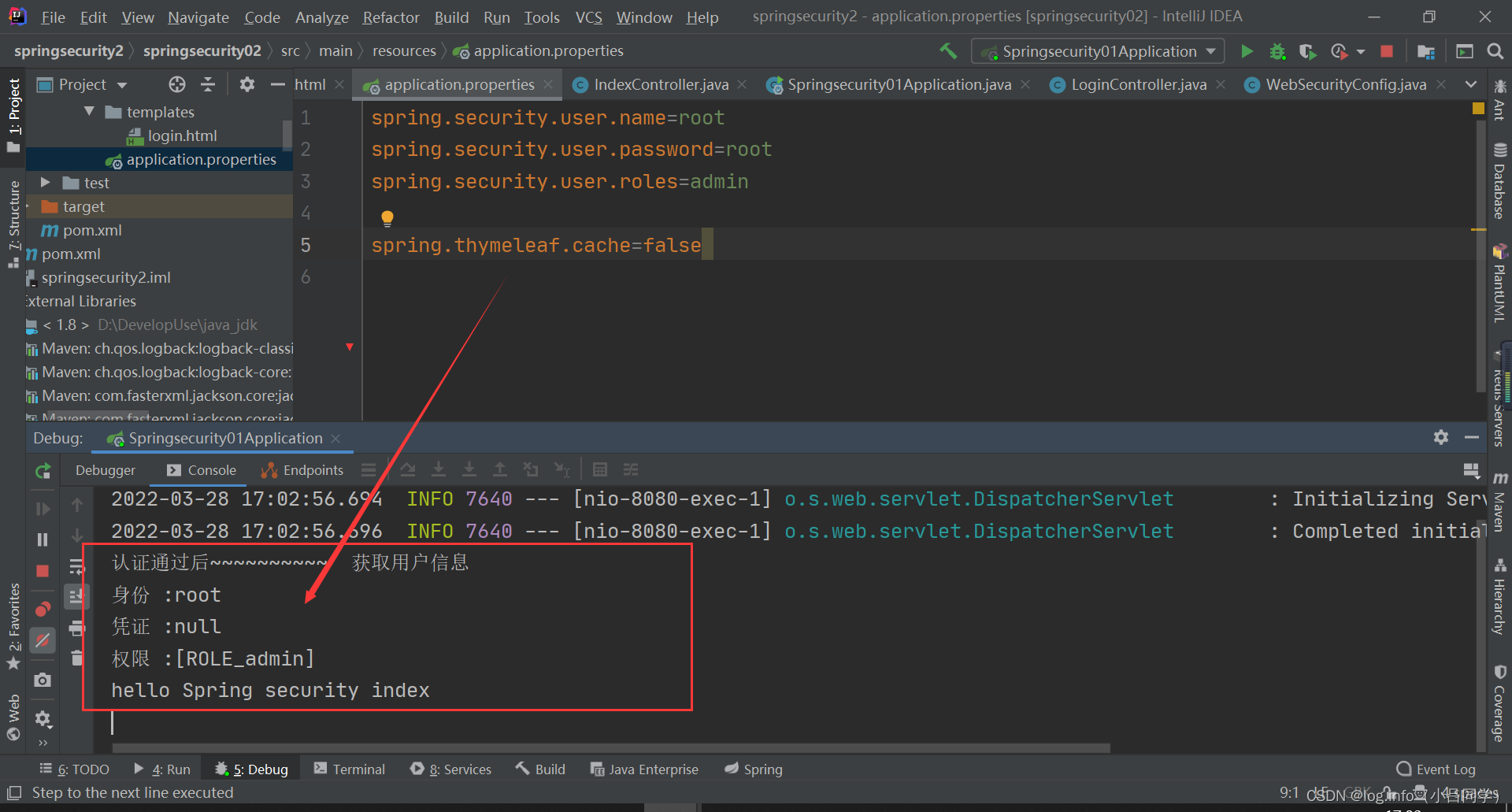Open Project Structure icon in top toolbar
The image size is (1512, 812).
click(1425, 51)
